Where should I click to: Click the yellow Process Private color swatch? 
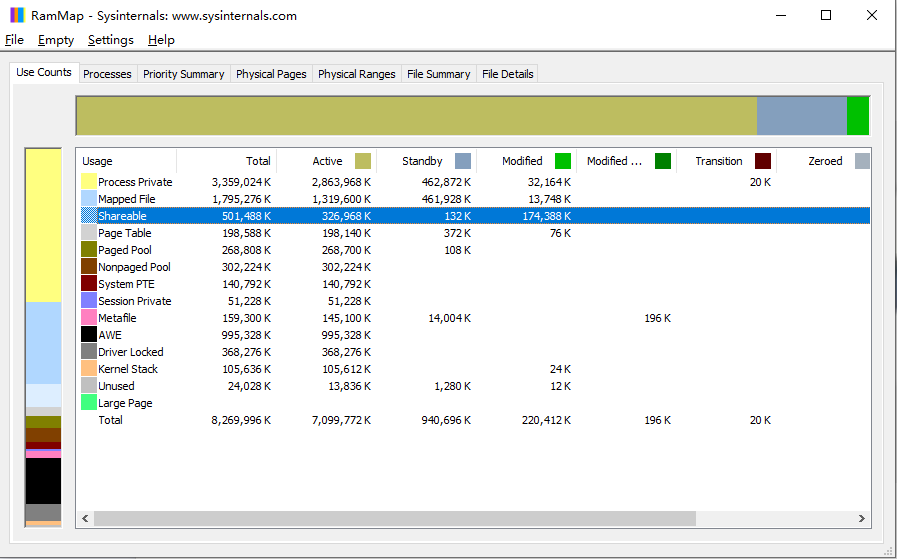point(89,182)
